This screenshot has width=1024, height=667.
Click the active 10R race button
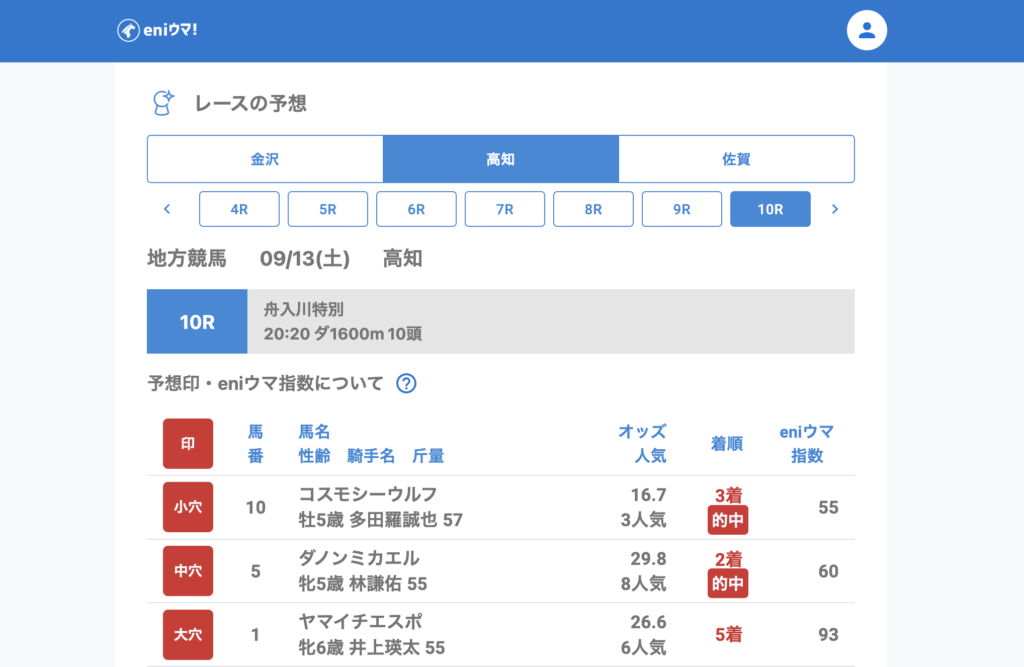[770, 209]
